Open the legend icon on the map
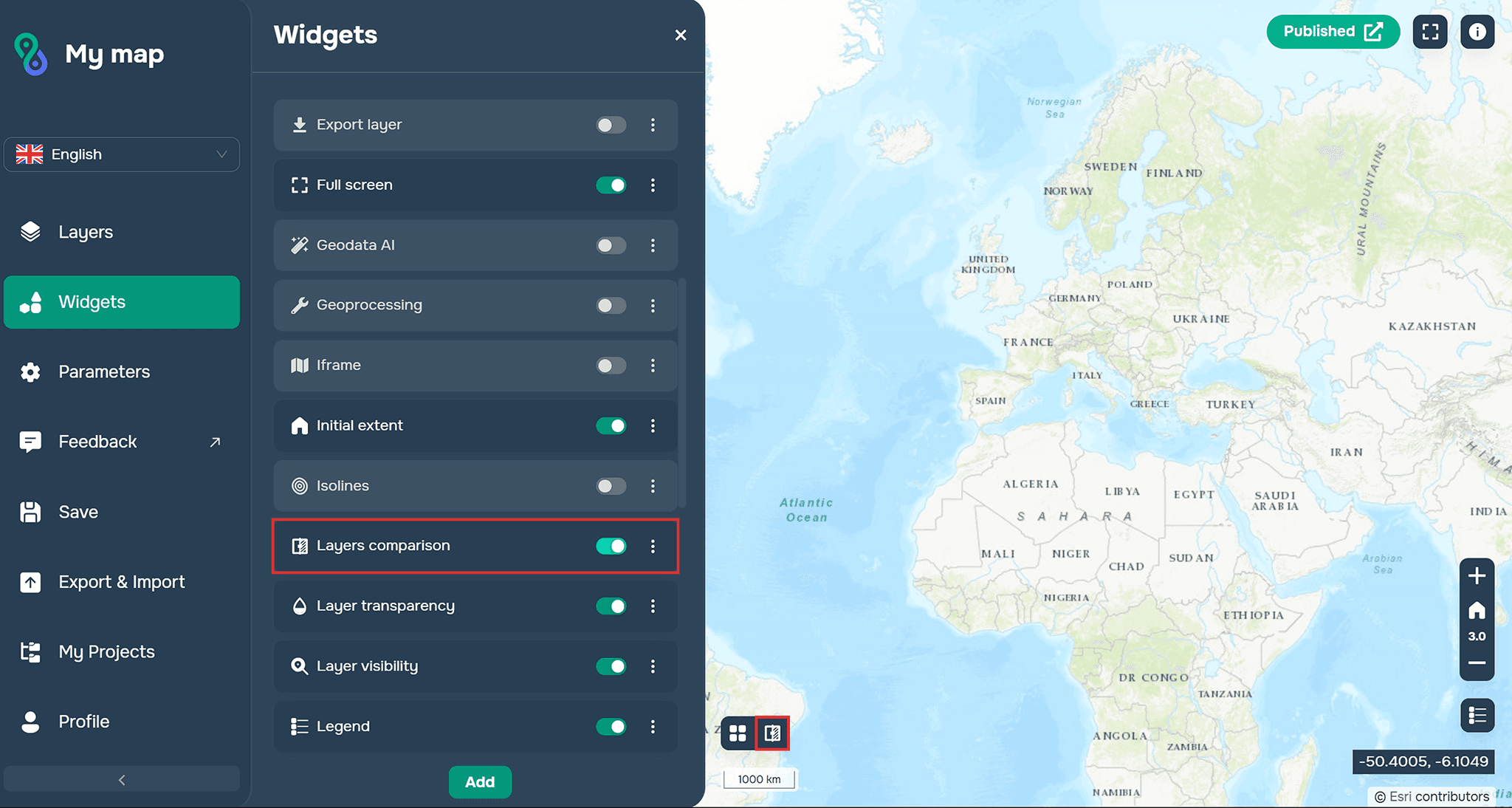 [x=1477, y=715]
